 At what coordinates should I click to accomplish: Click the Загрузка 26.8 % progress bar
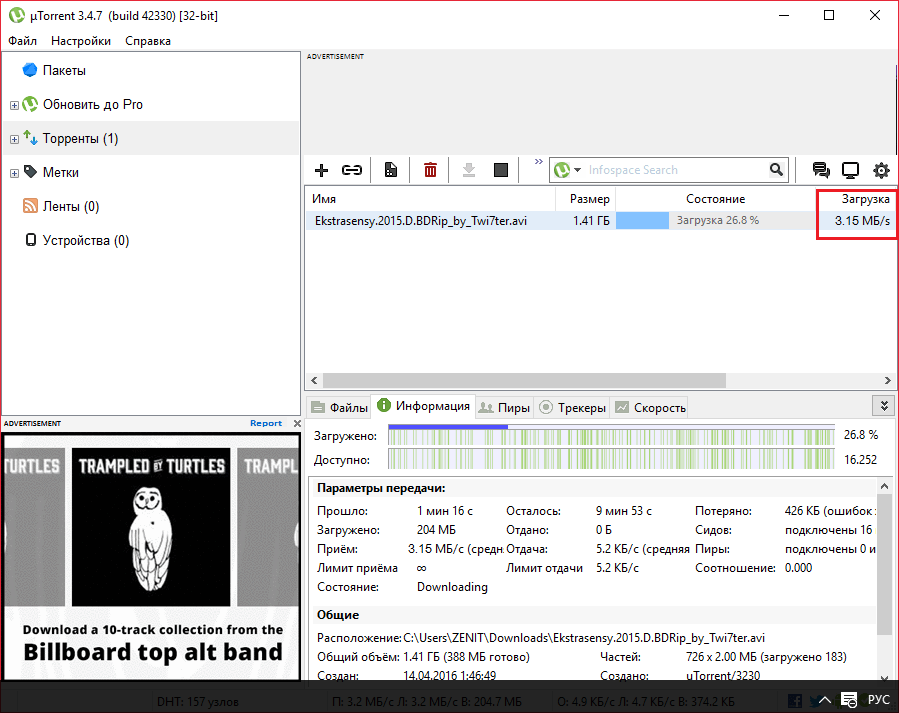716,221
